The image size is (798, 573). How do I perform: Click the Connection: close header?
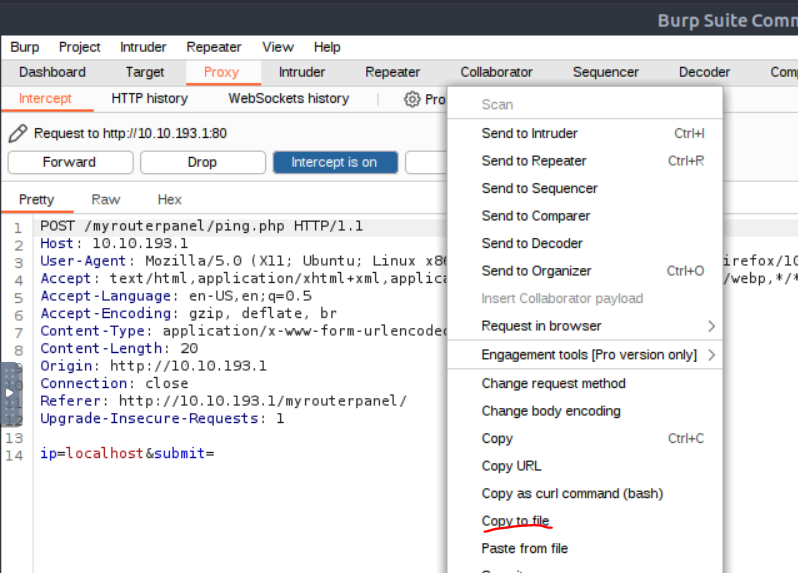tap(114, 383)
